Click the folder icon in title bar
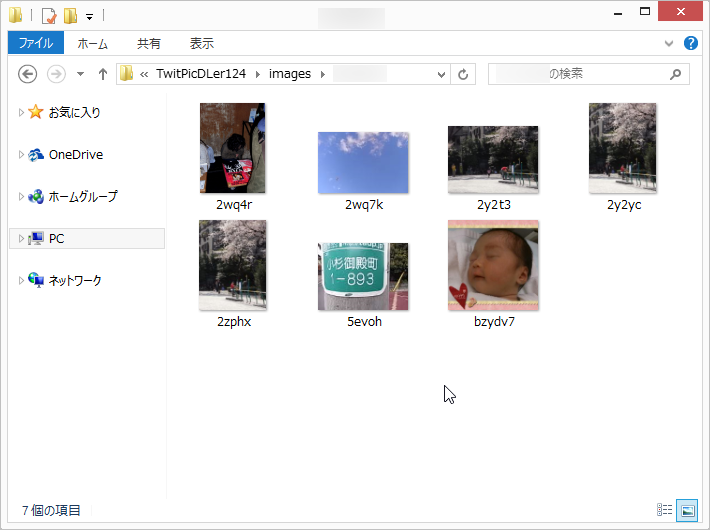Image resolution: width=710 pixels, height=530 pixels. (15, 15)
